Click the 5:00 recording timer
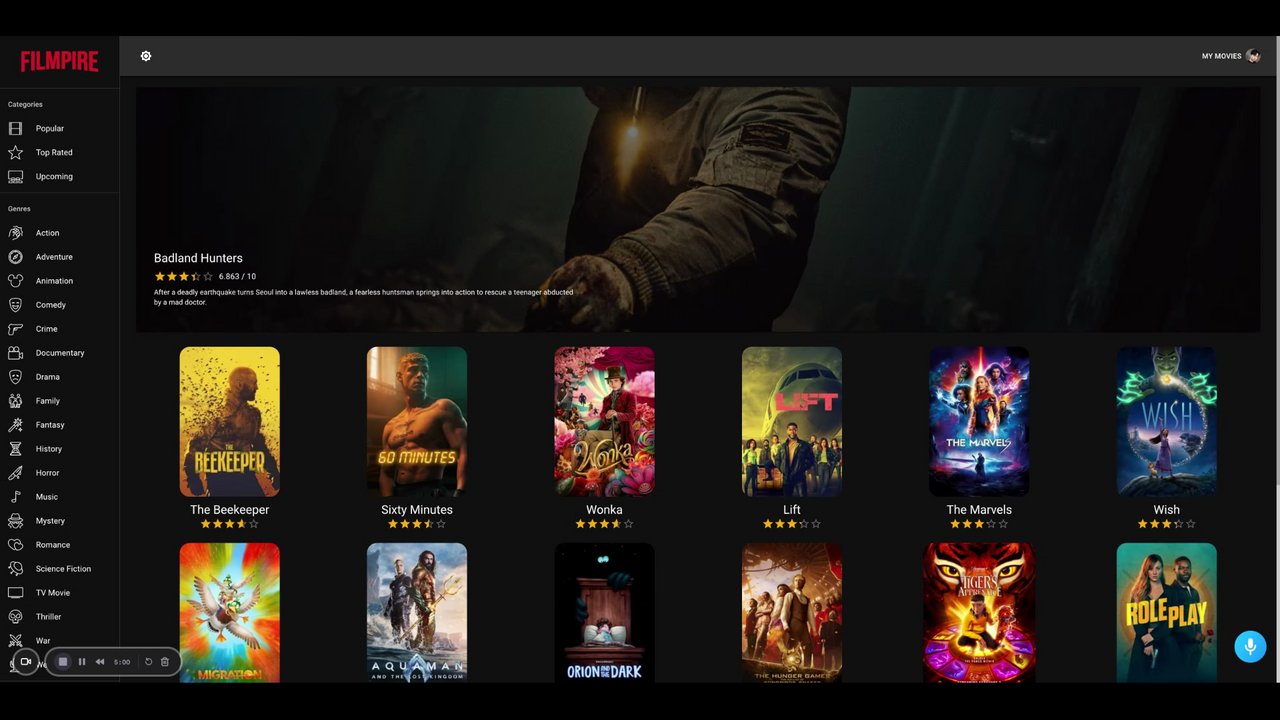 [x=122, y=662]
